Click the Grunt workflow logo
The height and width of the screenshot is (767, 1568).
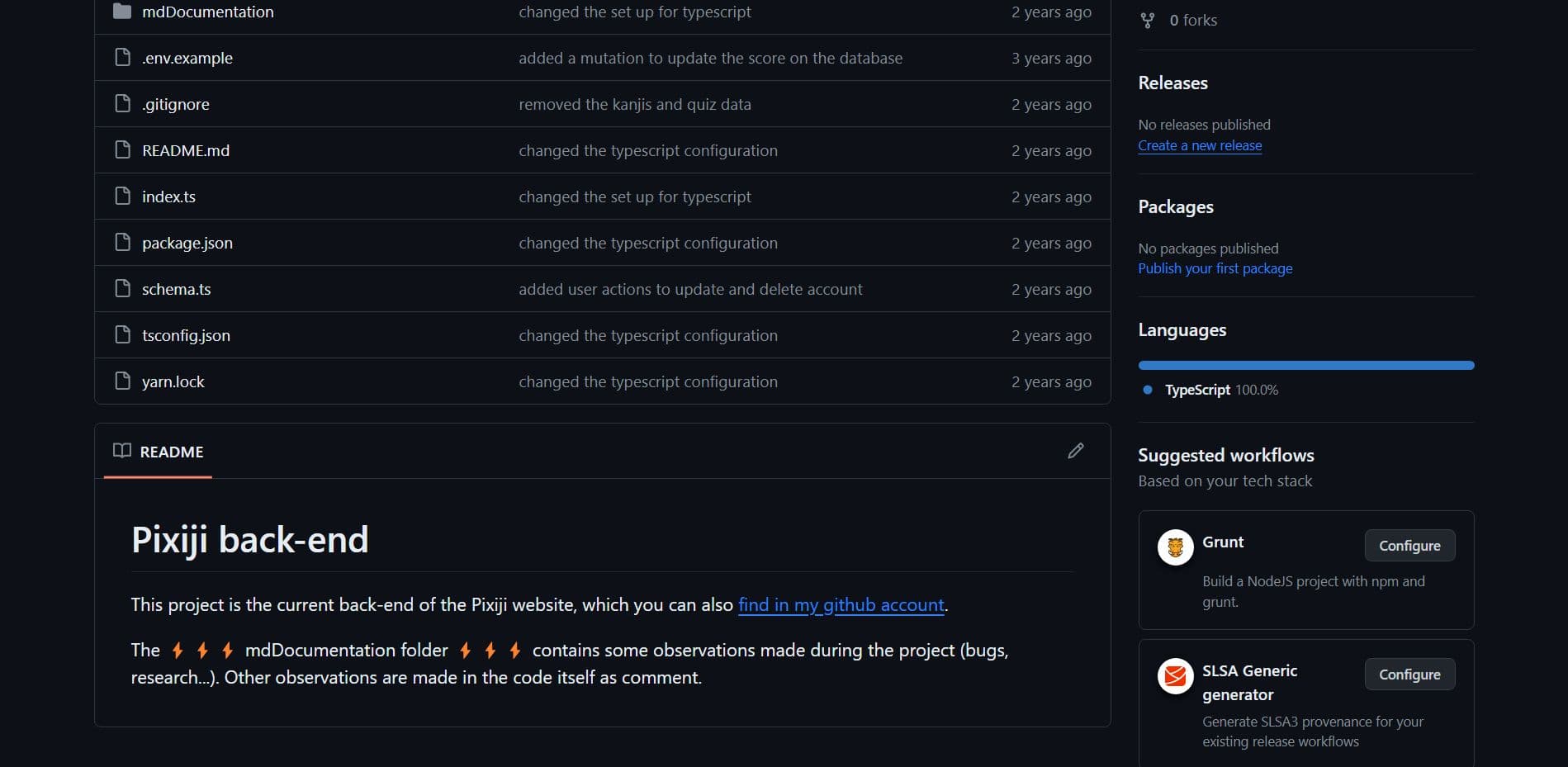pyautogui.click(x=1175, y=547)
